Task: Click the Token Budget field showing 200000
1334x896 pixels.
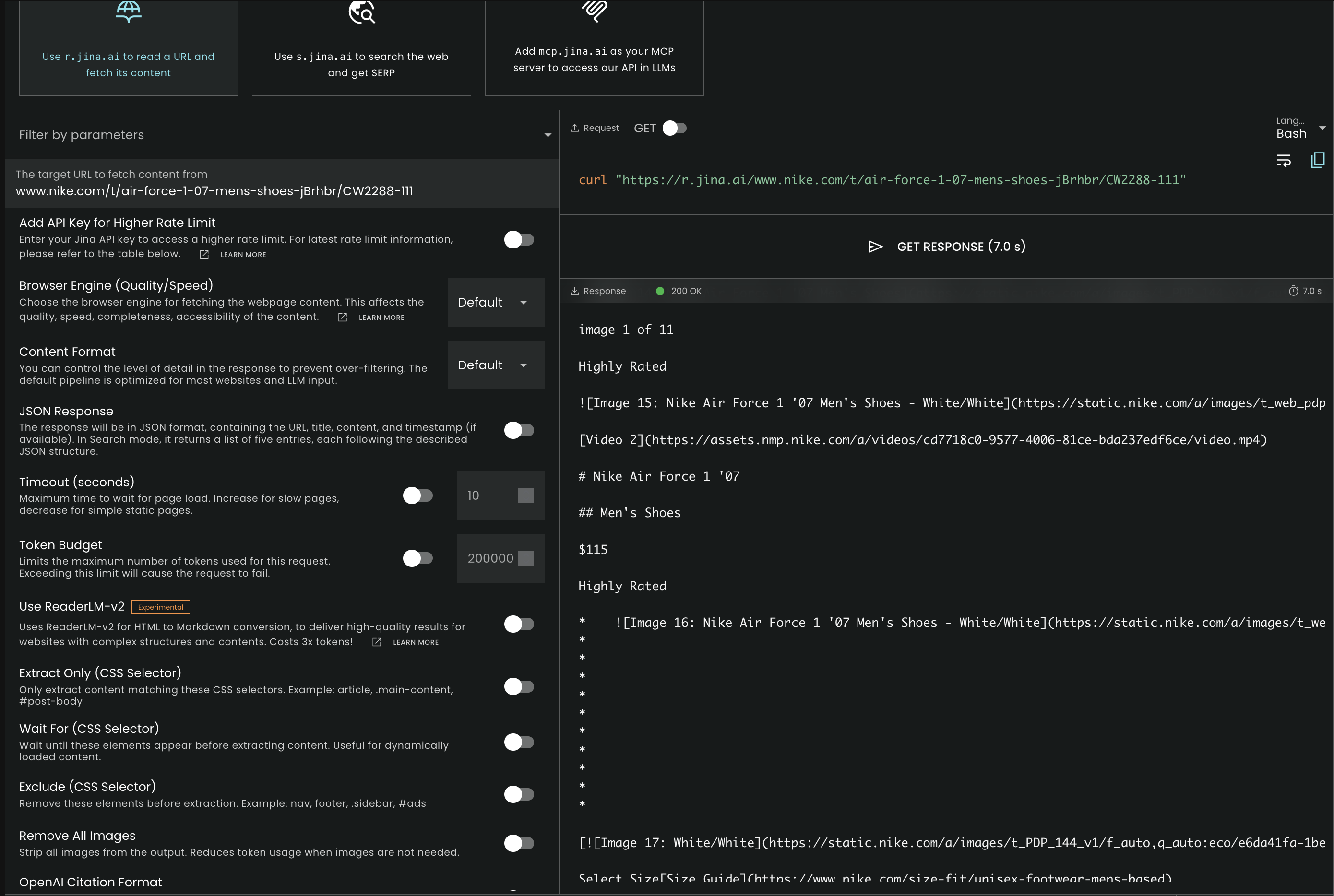Action: point(500,558)
